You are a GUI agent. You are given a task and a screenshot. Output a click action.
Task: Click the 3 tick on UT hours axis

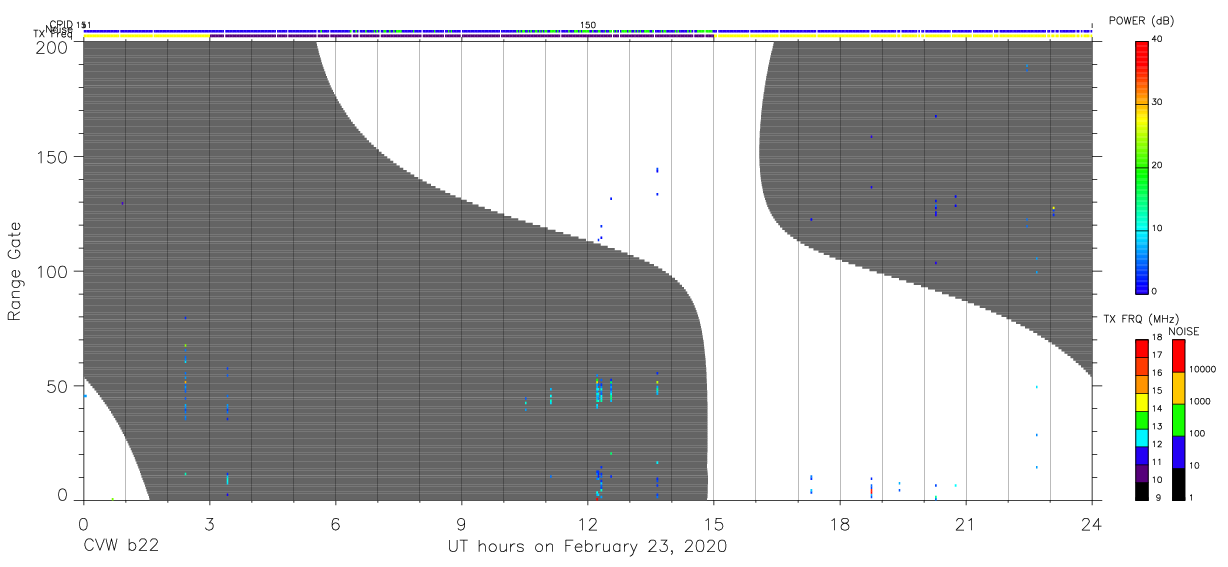[x=209, y=523]
